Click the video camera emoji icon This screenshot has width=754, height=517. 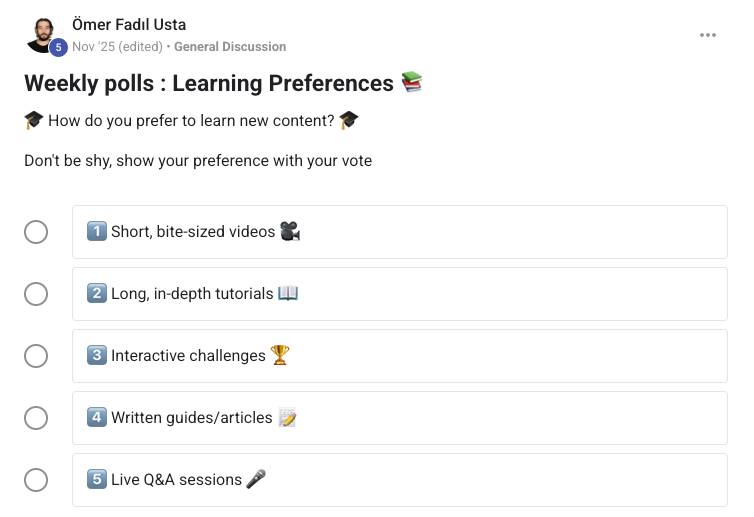tap(290, 232)
